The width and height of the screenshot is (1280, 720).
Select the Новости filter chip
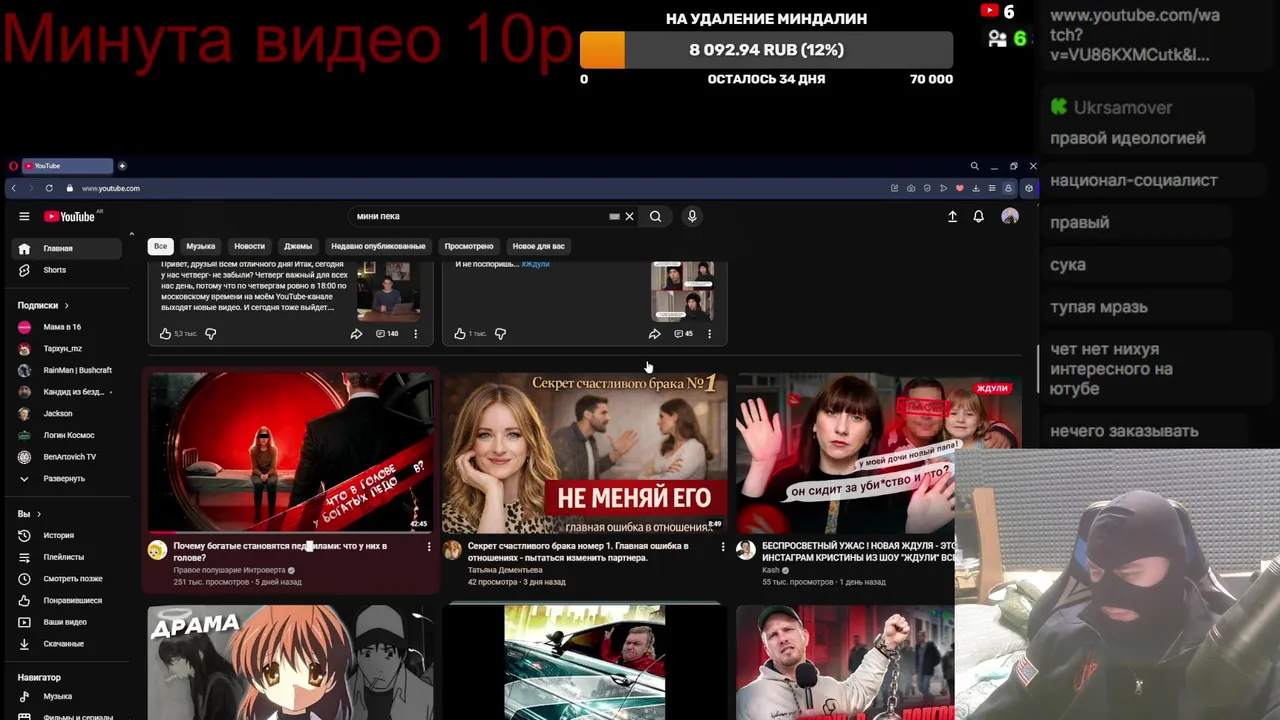point(249,246)
